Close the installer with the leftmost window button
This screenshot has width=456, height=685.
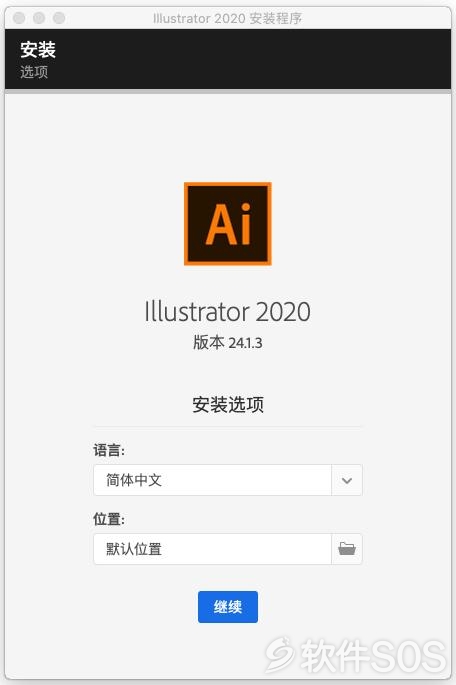point(19,18)
